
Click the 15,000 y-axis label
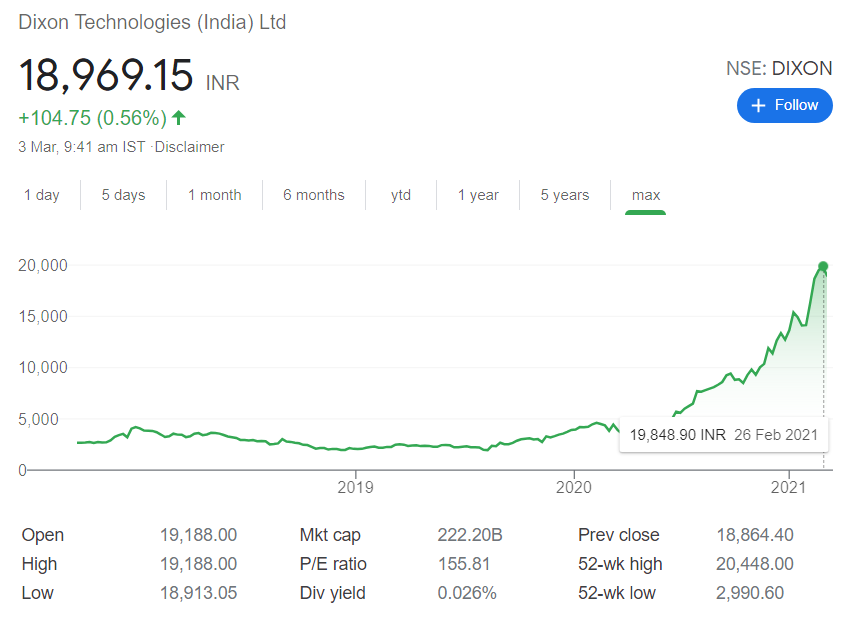43,317
